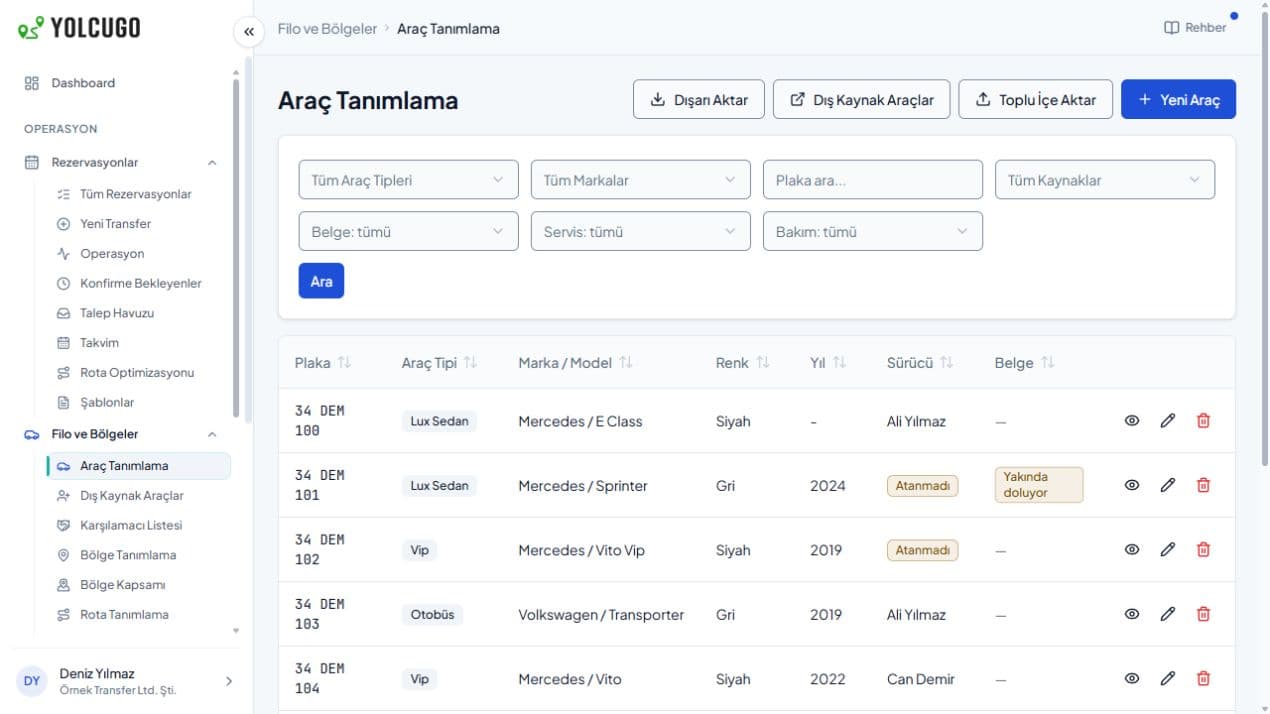Sort table by Plaka column
Viewport: 1270px width, 714px height.
323,363
